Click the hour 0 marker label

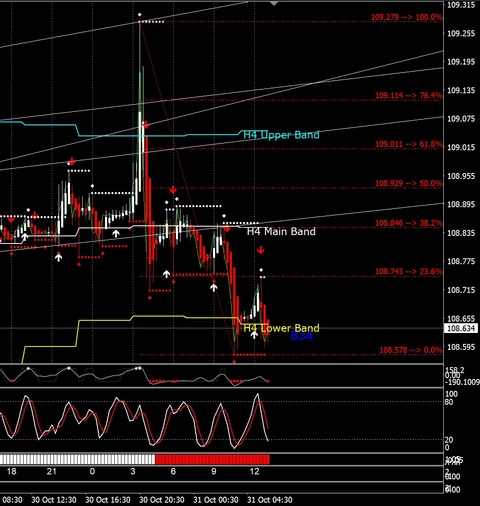(92, 471)
